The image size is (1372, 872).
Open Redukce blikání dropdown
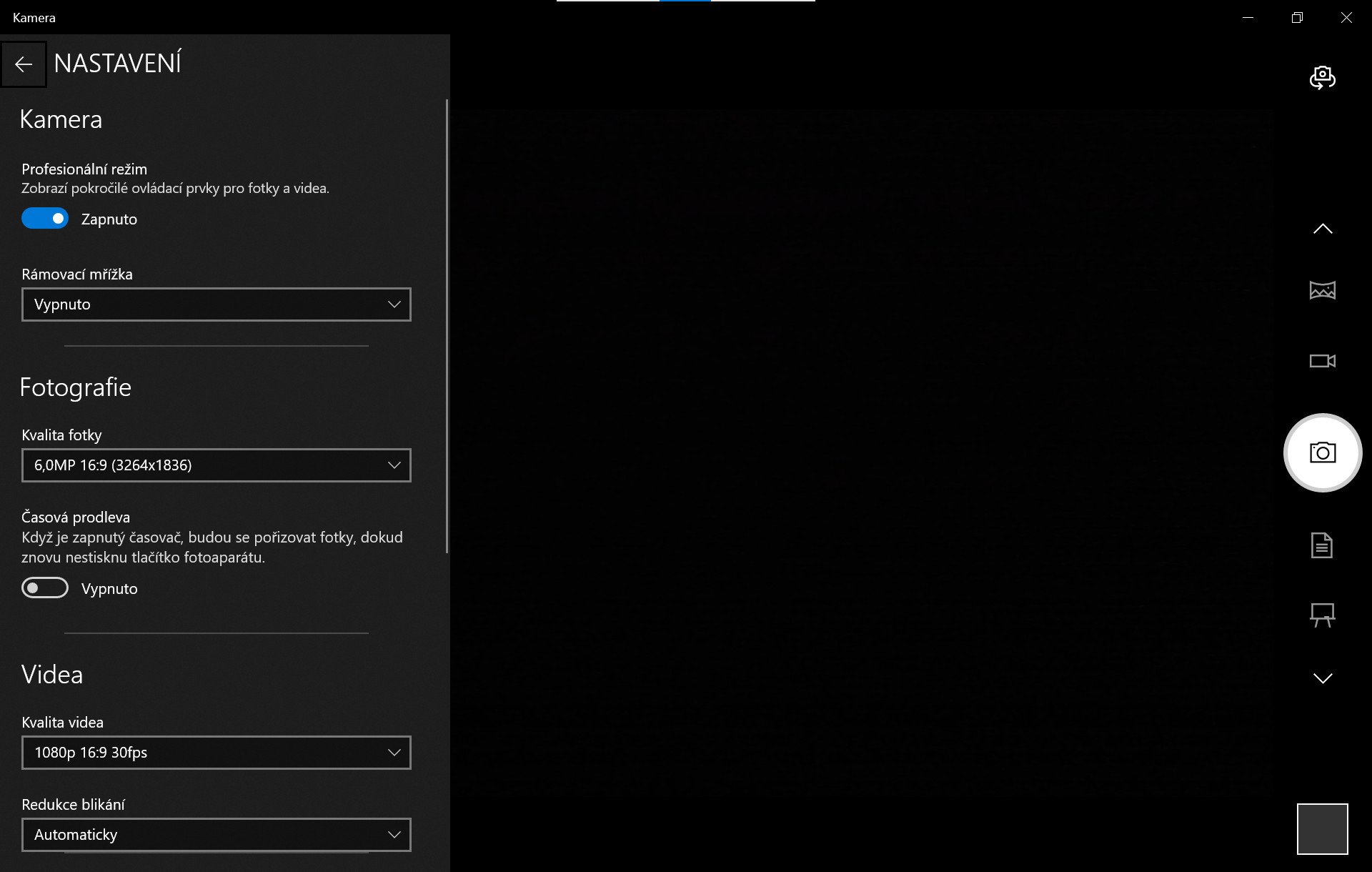216,835
